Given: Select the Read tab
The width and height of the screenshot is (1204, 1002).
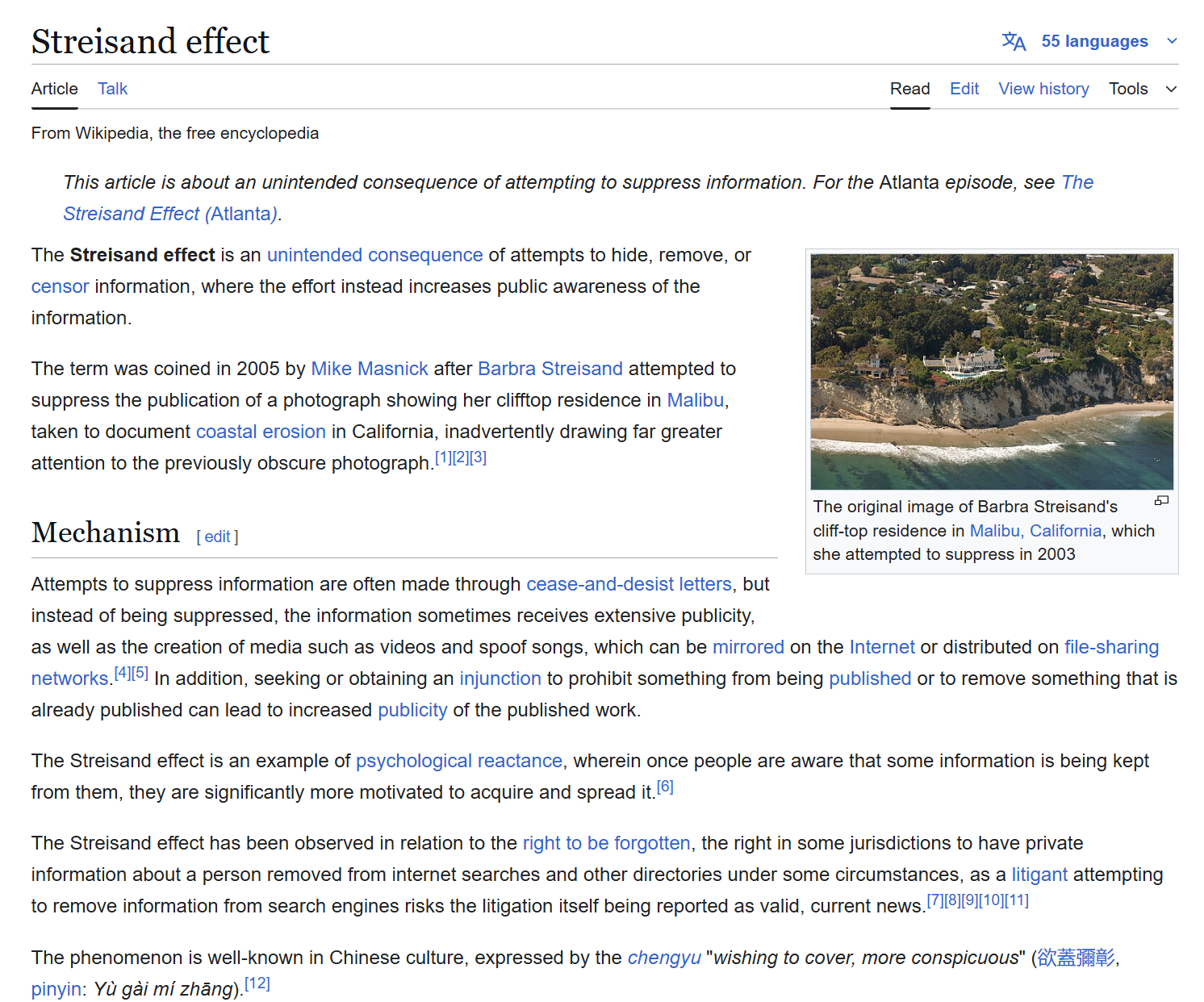Looking at the screenshot, I should click(910, 89).
